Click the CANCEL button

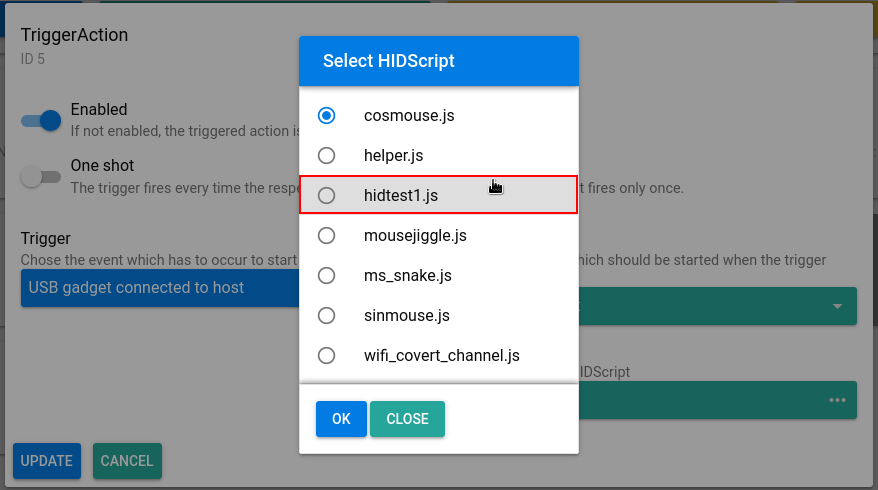[127, 461]
